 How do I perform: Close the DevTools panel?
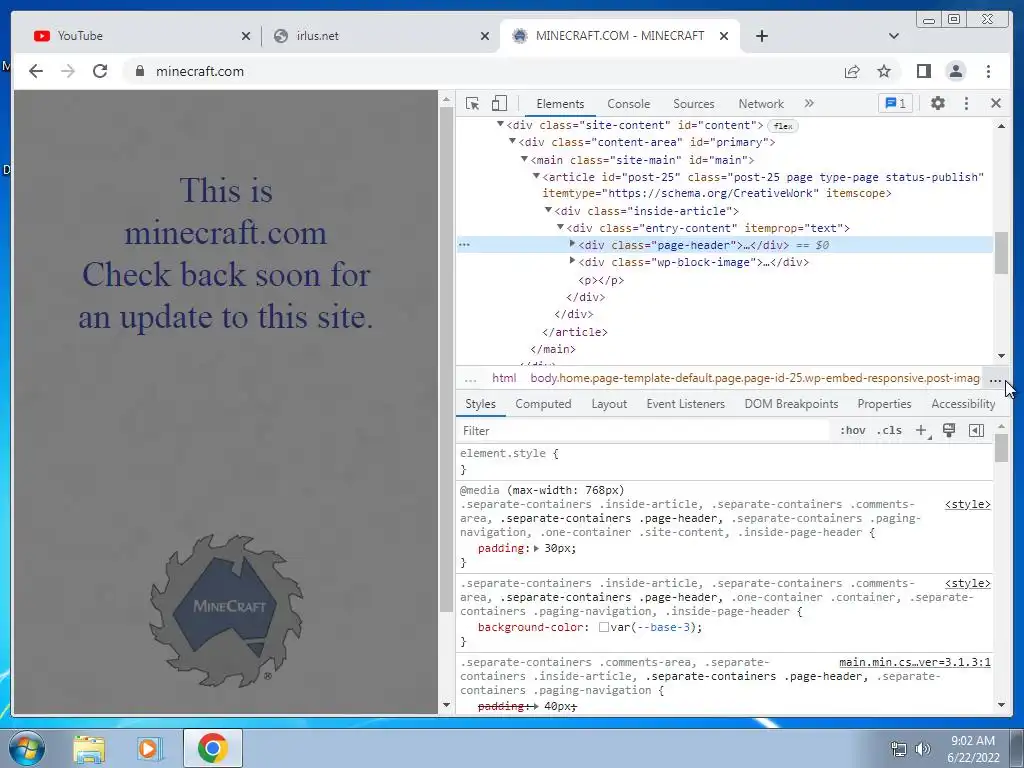996,103
